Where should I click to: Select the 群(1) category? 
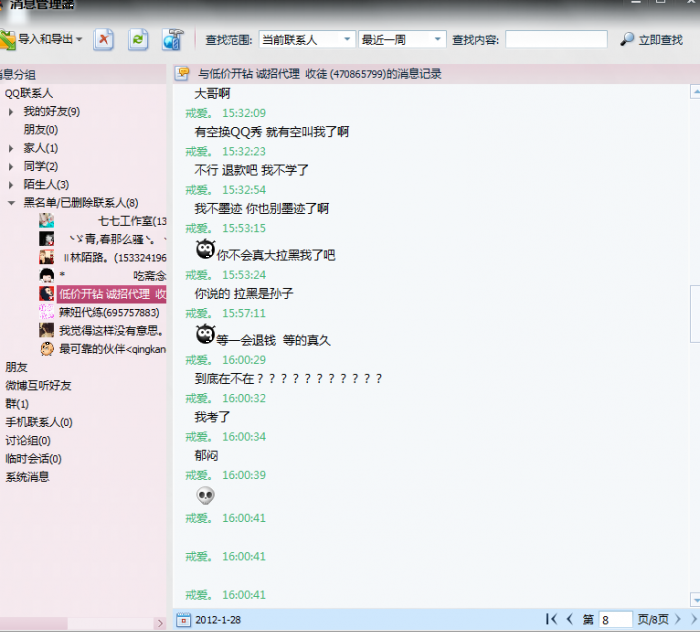17,404
